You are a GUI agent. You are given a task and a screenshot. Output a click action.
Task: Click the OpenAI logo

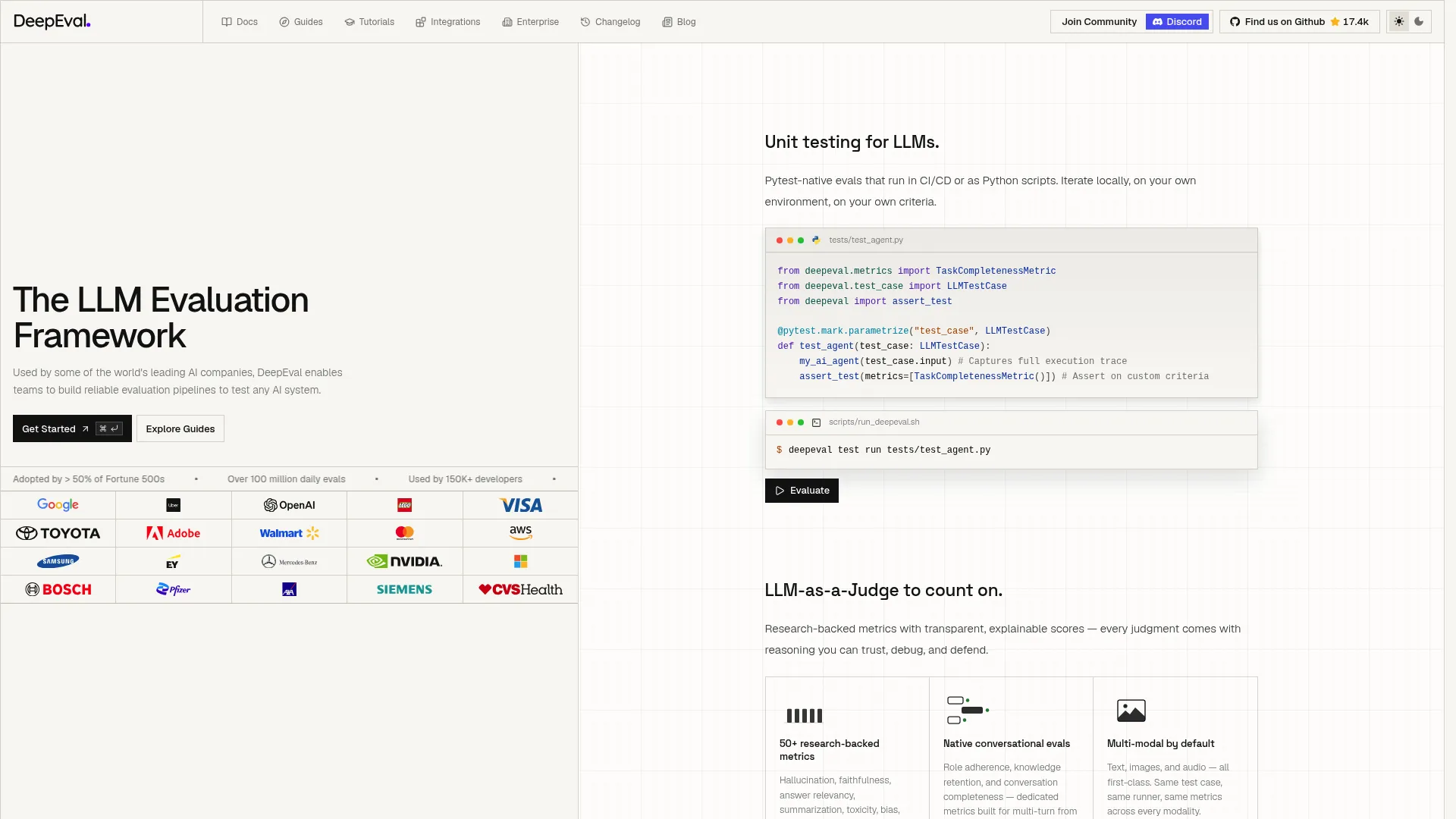[289, 505]
